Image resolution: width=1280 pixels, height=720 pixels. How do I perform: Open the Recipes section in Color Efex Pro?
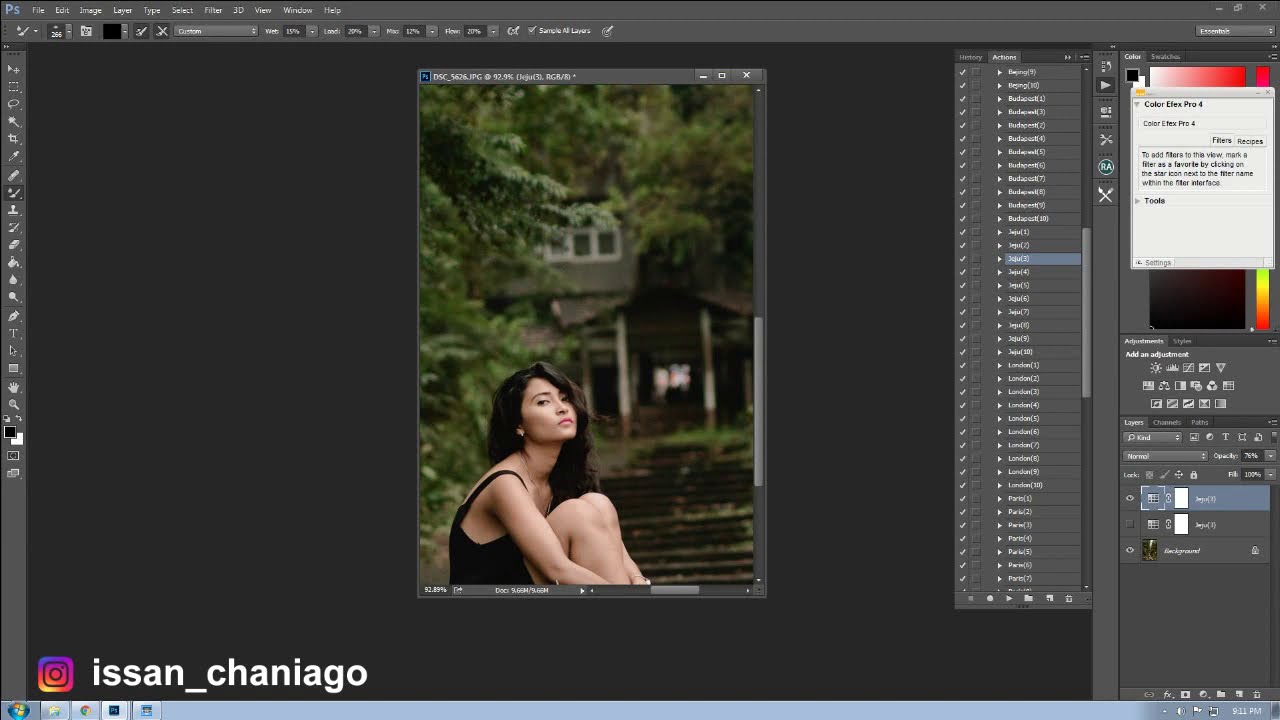coord(1249,141)
